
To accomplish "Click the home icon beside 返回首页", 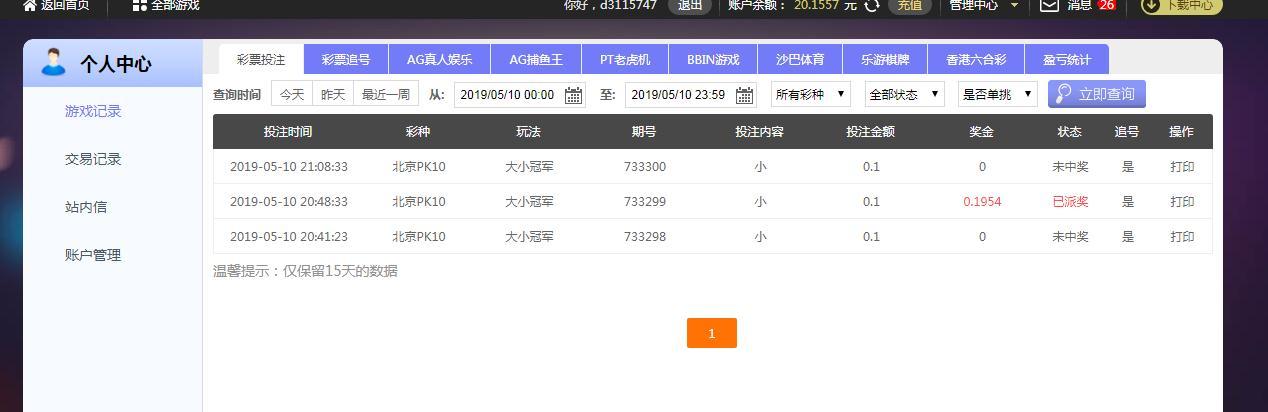I will point(29,5).
